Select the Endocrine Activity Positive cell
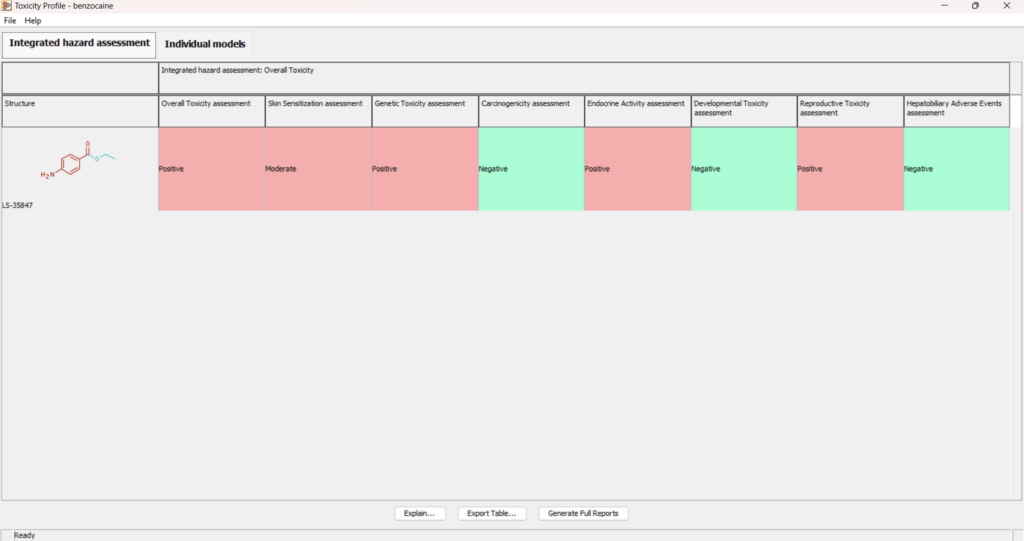 tap(637, 169)
